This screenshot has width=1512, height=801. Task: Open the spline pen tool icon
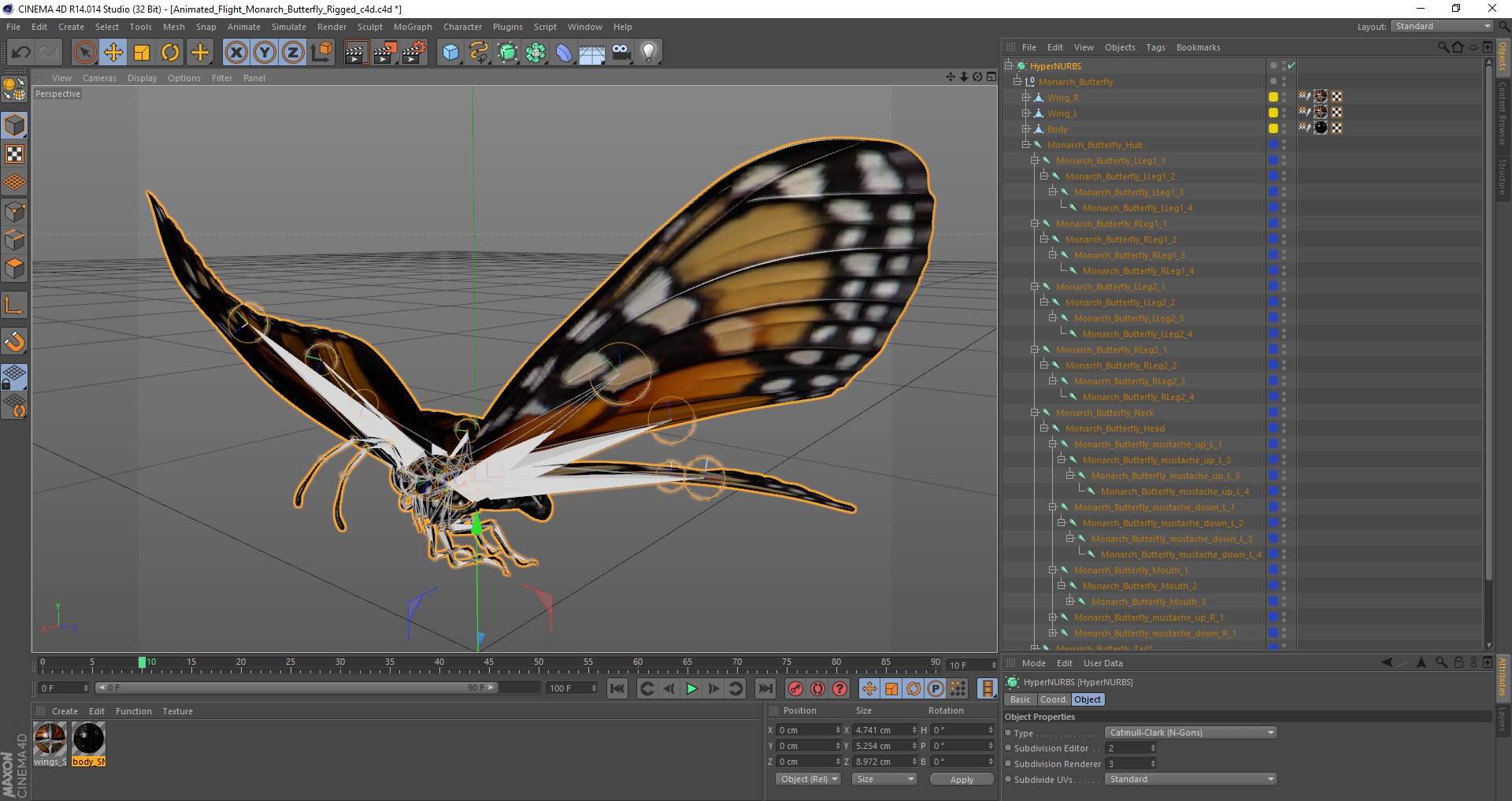479,53
